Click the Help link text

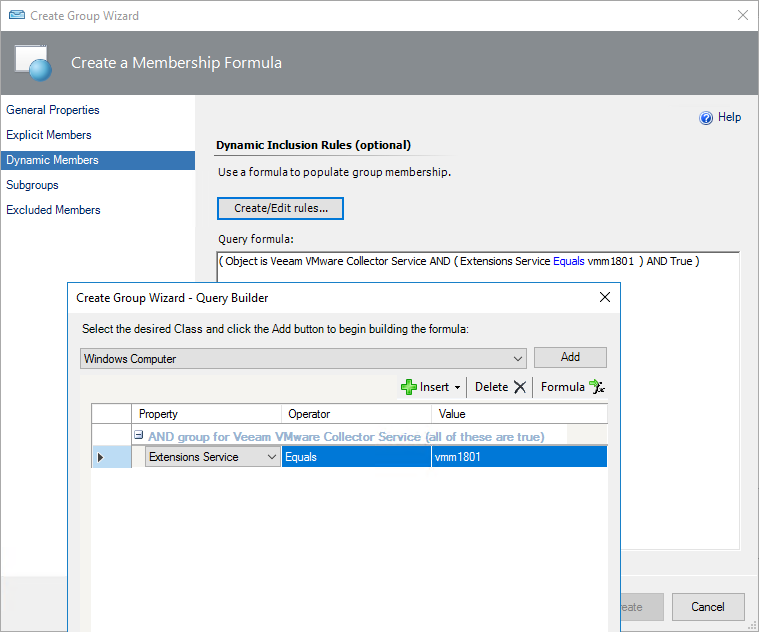click(729, 117)
